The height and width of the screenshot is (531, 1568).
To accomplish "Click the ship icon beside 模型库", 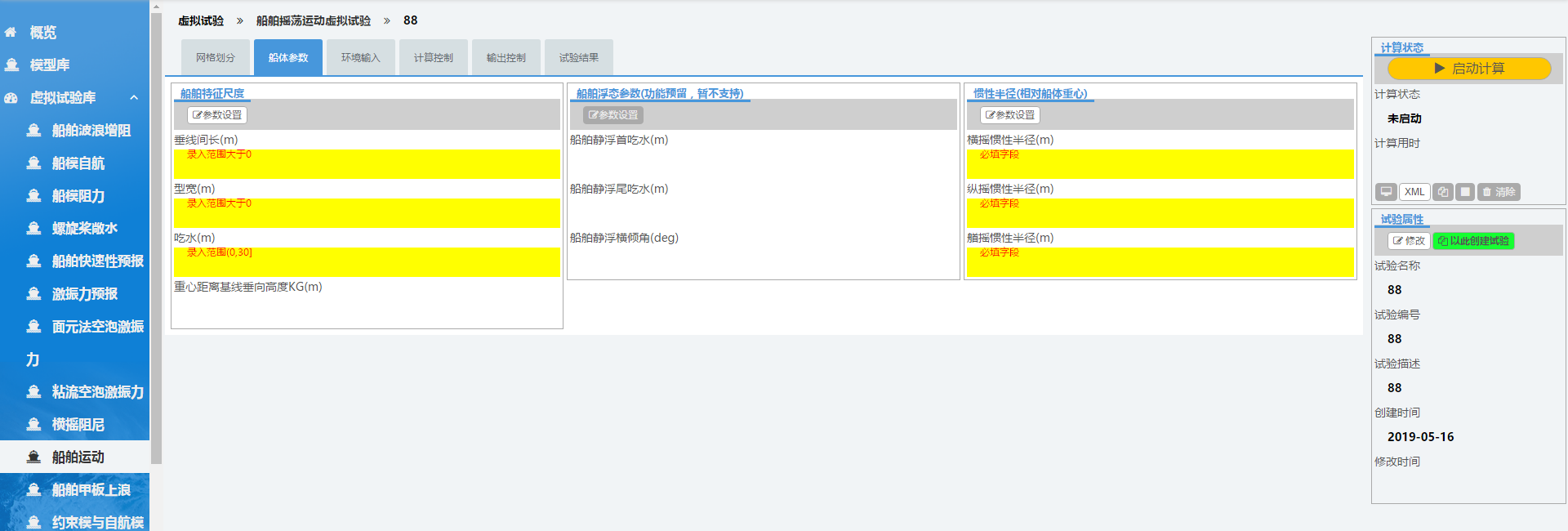I will point(11,65).
